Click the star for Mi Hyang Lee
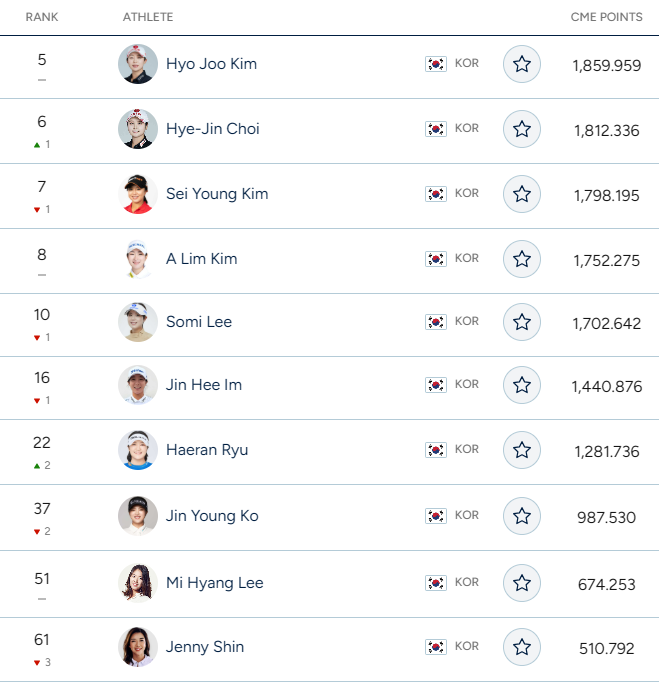 coord(521,582)
